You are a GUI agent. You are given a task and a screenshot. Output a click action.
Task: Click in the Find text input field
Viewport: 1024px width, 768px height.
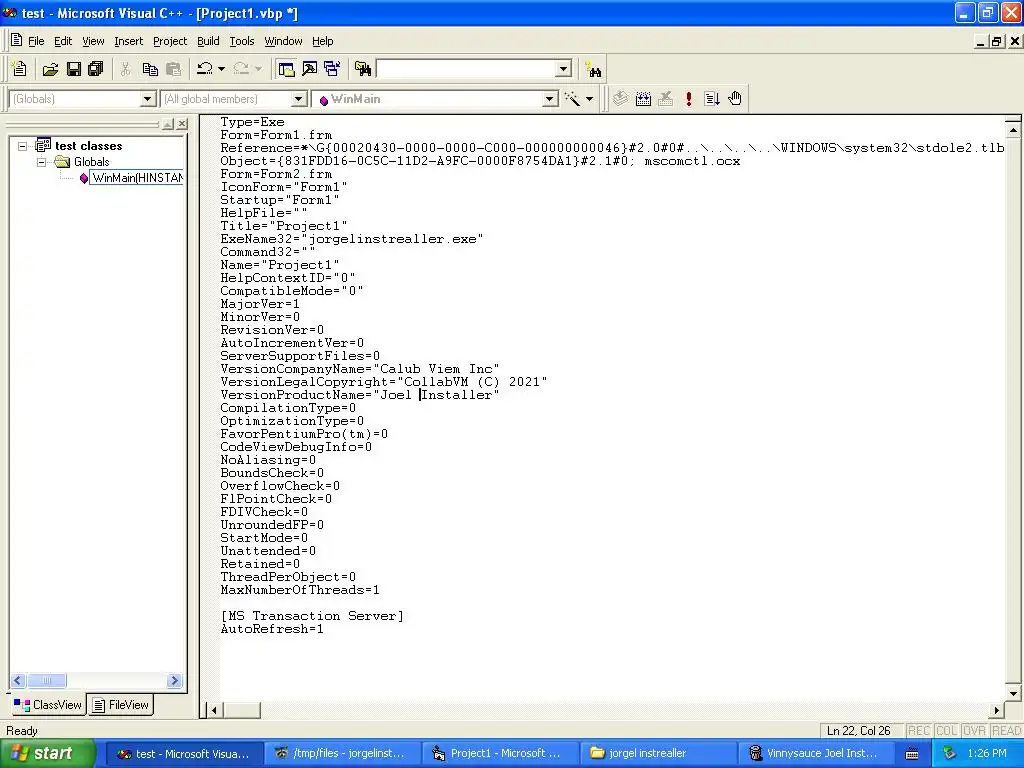(466, 69)
